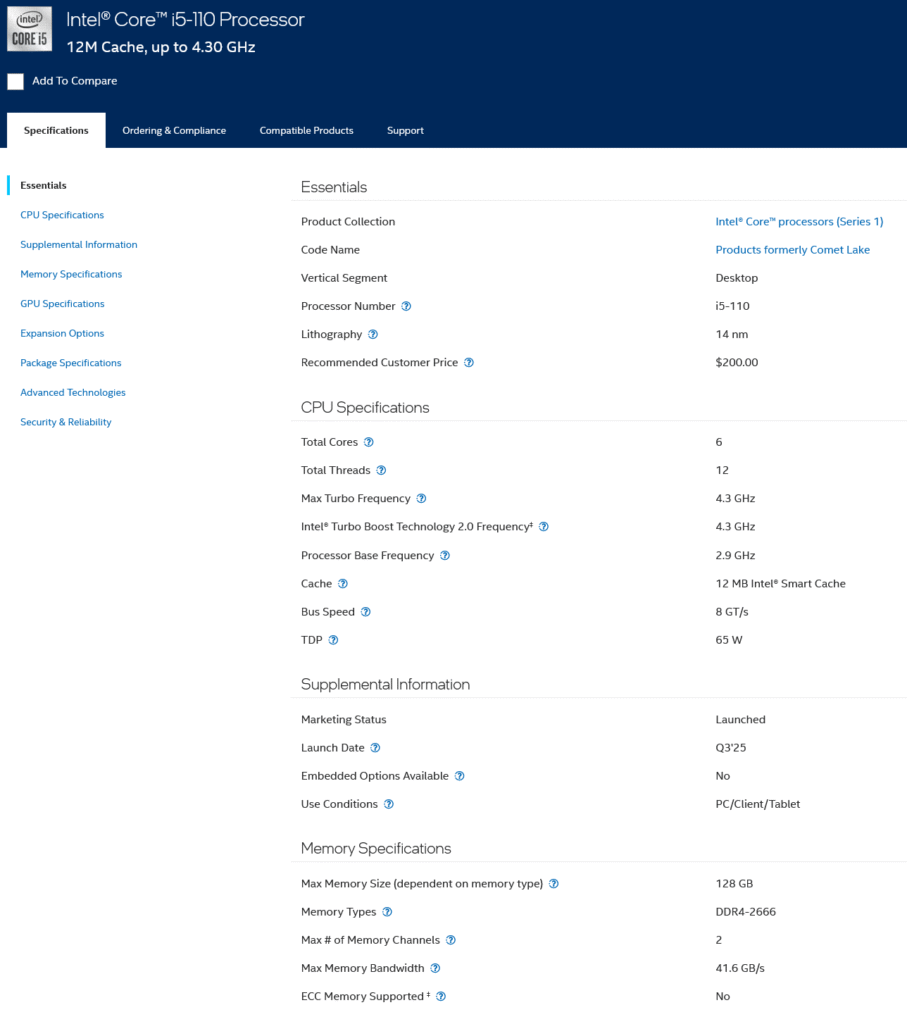
Task: Click the $200.00 price value
Action: coord(737,362)
